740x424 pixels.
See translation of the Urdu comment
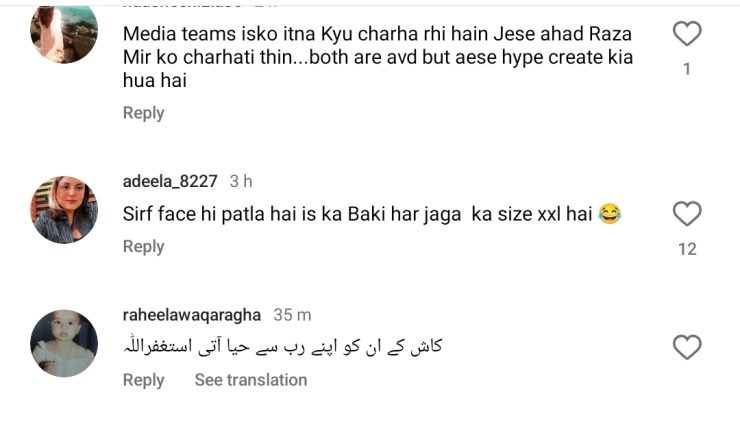[250, 380]
